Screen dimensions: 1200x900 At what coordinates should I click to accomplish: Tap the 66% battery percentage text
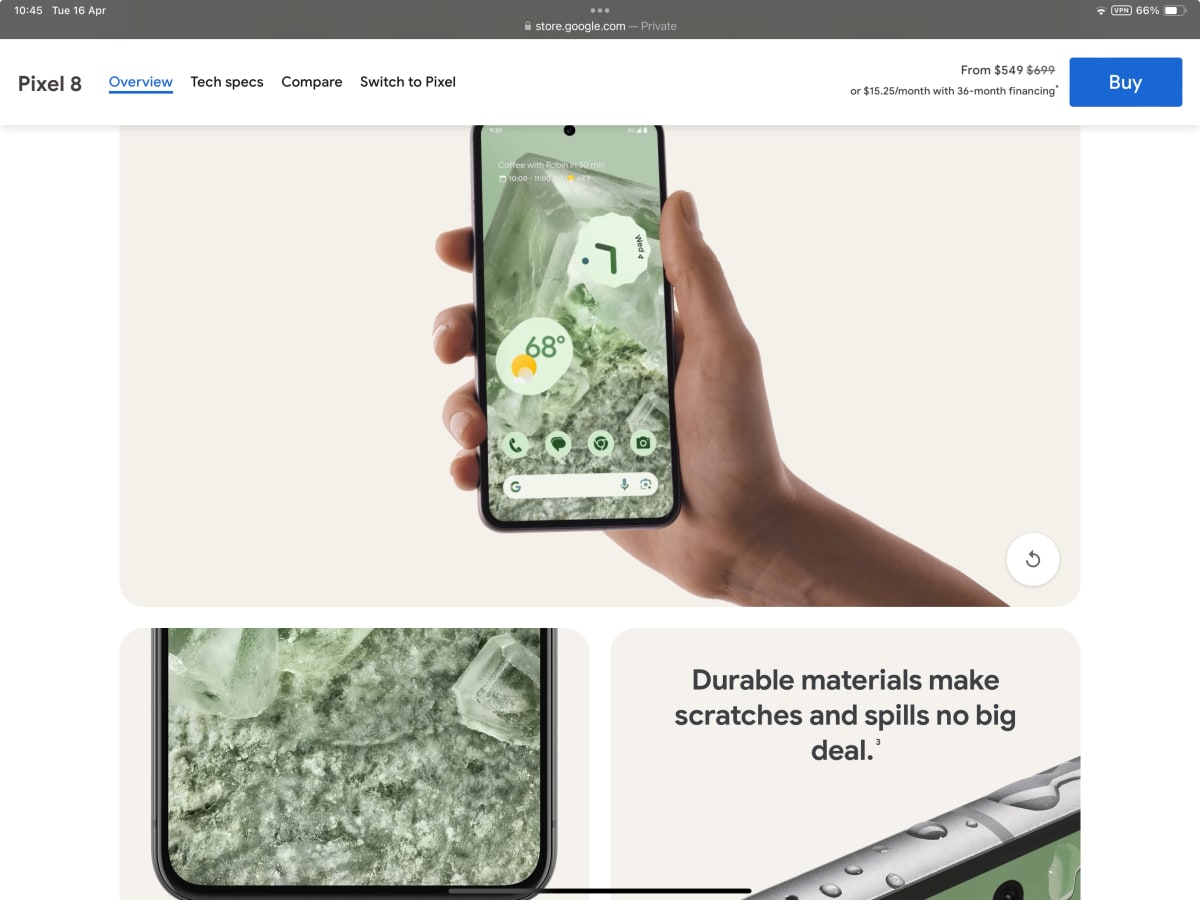(1147, 10)
